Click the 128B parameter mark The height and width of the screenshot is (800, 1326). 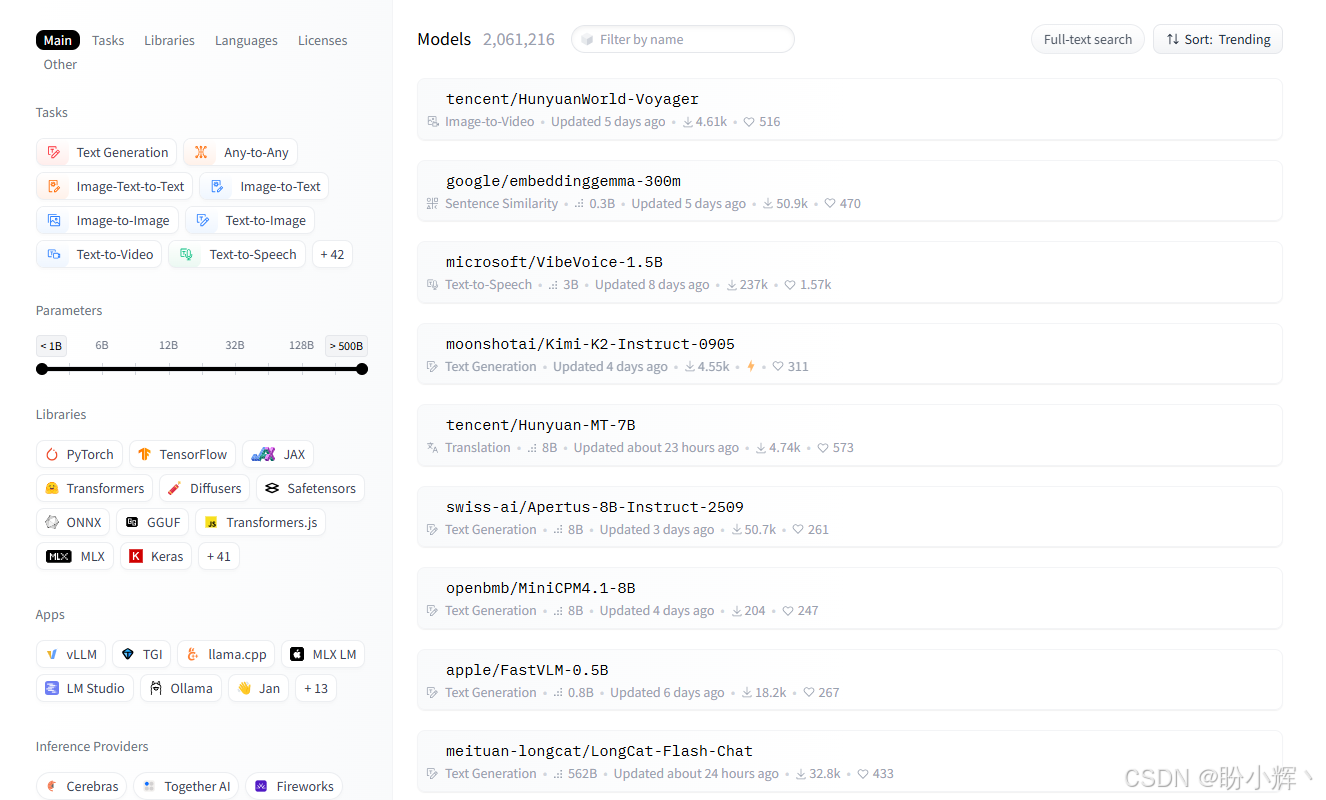(301, 345)
